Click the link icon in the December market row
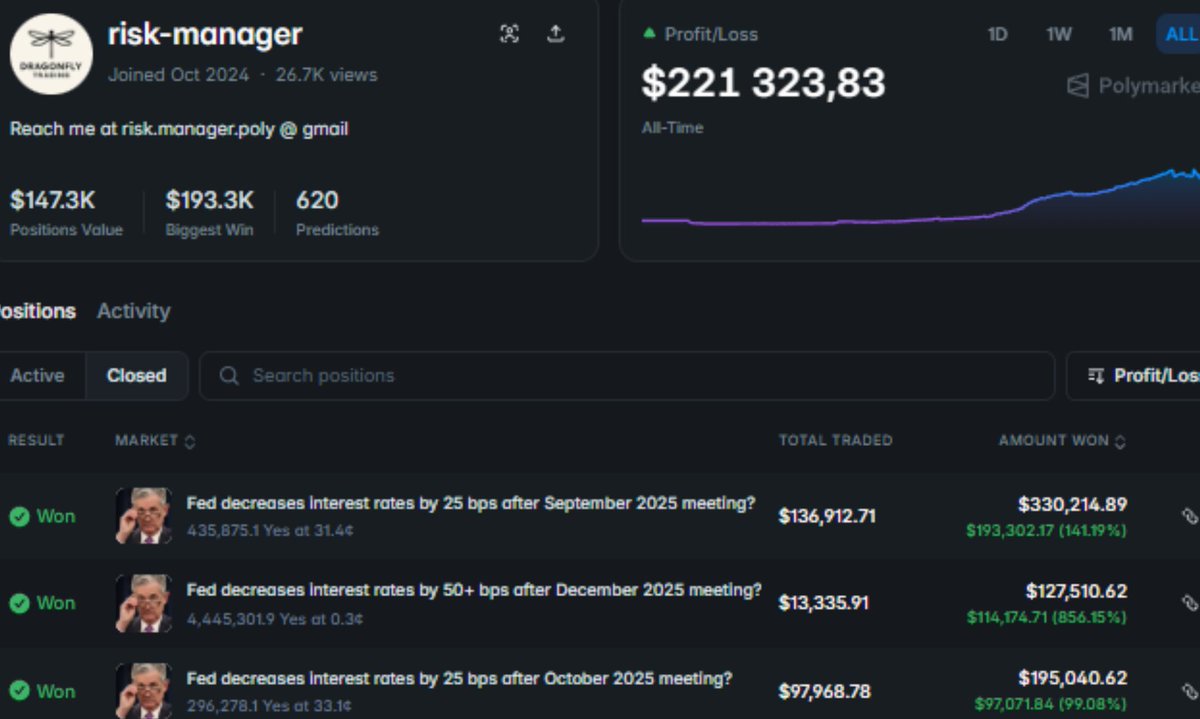The image size is (1200, 719). click(x=1189, y=603)
